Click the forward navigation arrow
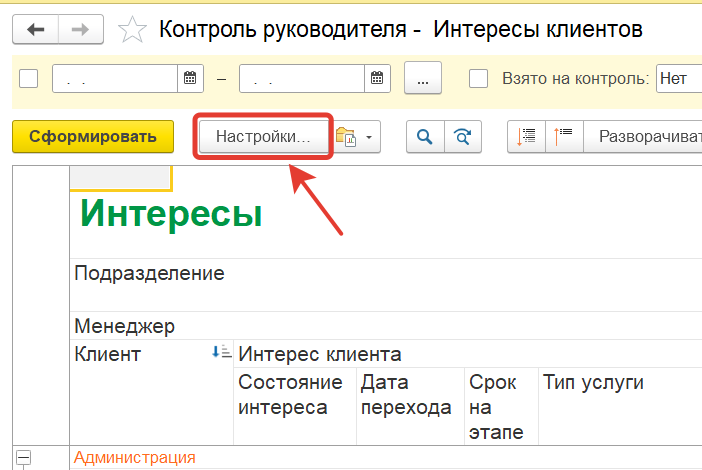This screenshot has height=470, width=702. tap(81, 30)
